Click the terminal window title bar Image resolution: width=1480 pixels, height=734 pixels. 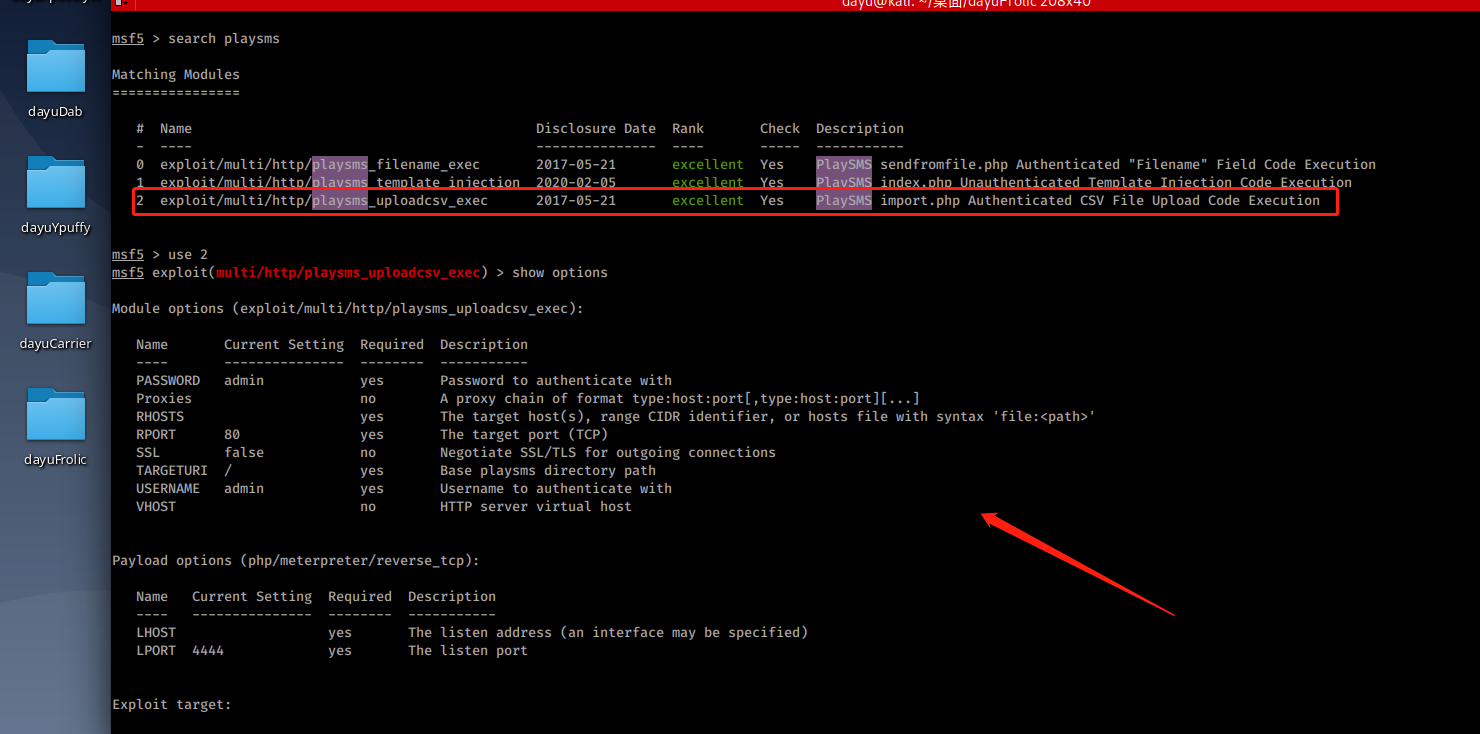pyautogui.click(x=795, y=5)
